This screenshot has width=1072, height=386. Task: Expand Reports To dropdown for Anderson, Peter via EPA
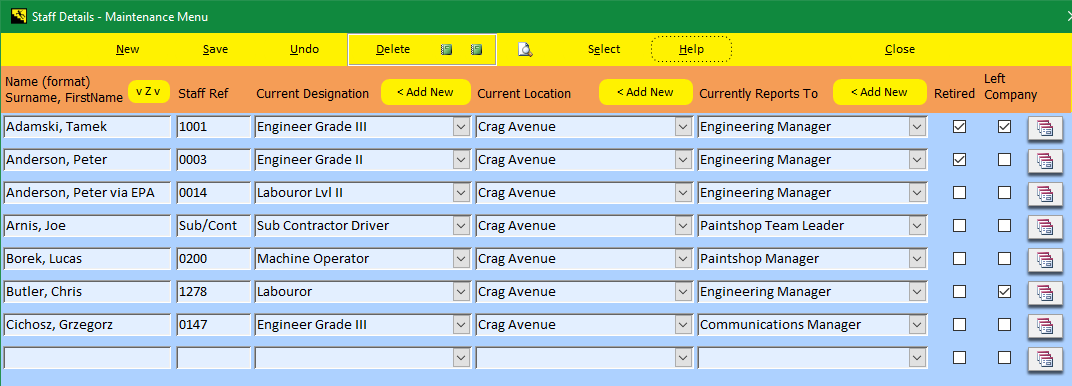click(x=918, y=193)
